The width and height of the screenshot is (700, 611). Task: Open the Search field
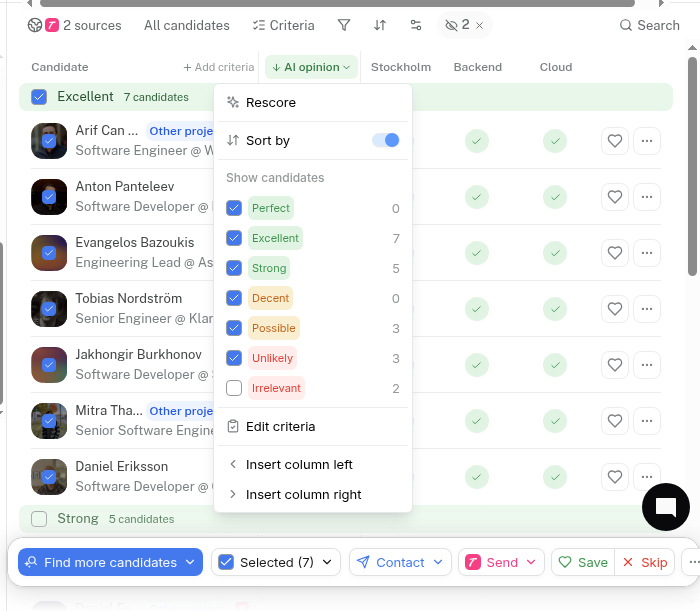tap(650, 25)
